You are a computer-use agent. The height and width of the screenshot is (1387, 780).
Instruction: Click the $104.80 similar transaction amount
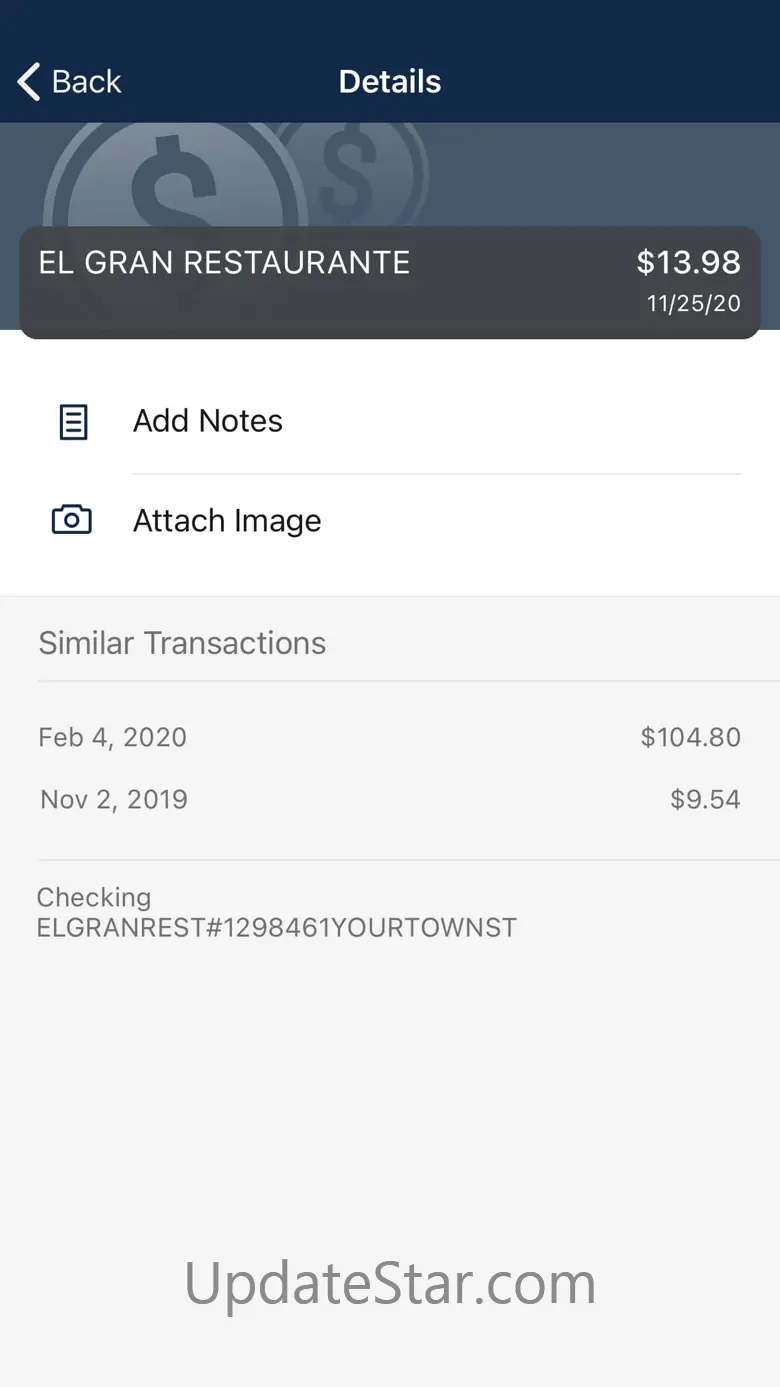690,738
